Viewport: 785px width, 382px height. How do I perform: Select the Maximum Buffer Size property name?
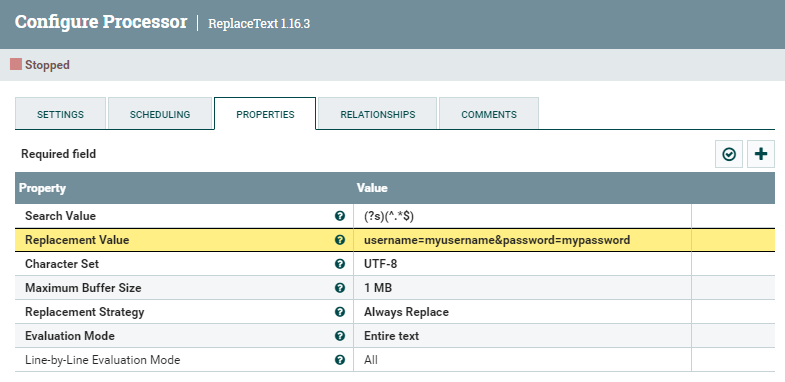coord(83,288)
